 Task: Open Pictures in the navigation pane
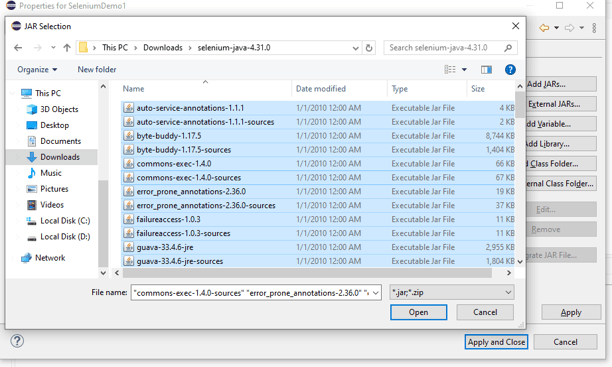click(54, 189)
